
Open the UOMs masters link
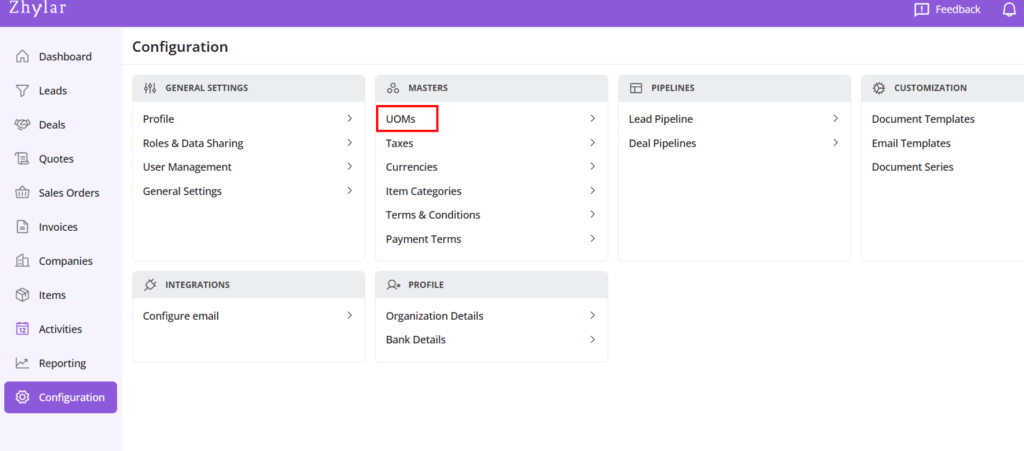click(400, 119)
